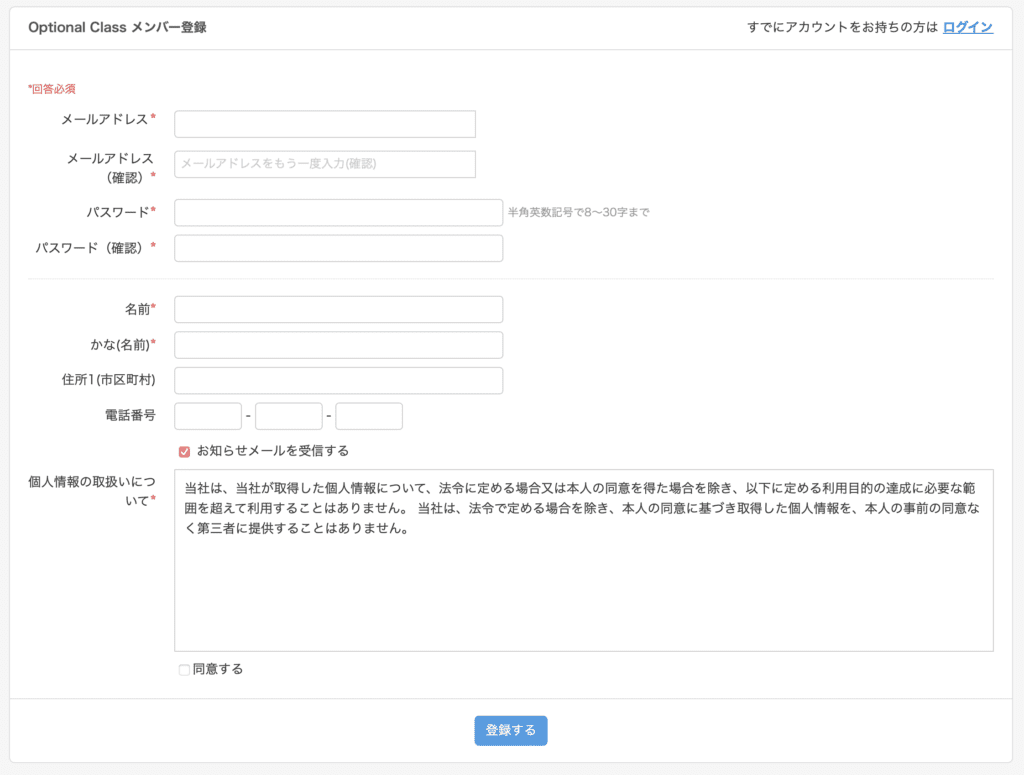Click the 同意する label text
1024x775 pixels.
(218, 670)
